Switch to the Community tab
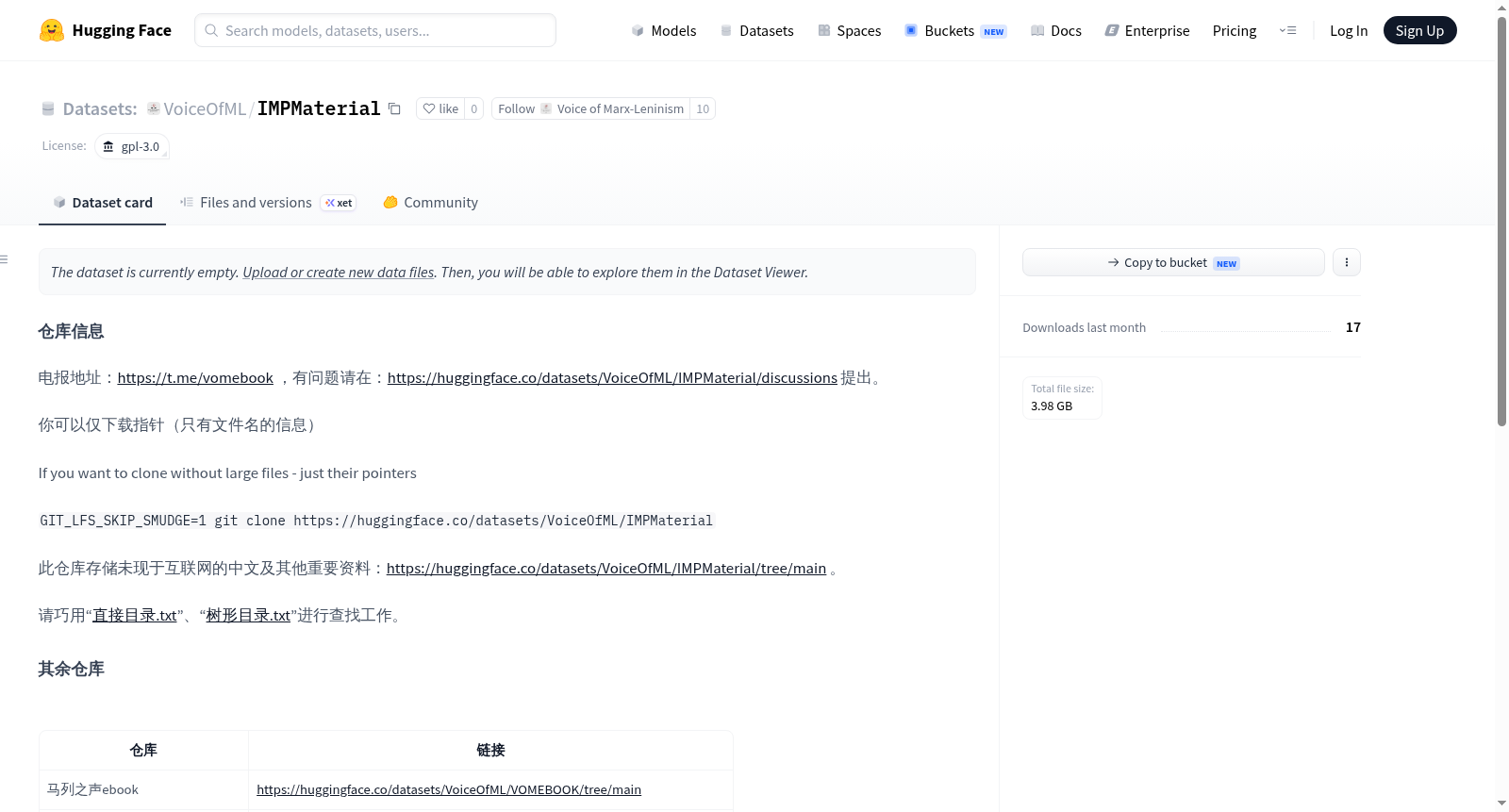 click(431, 203)
